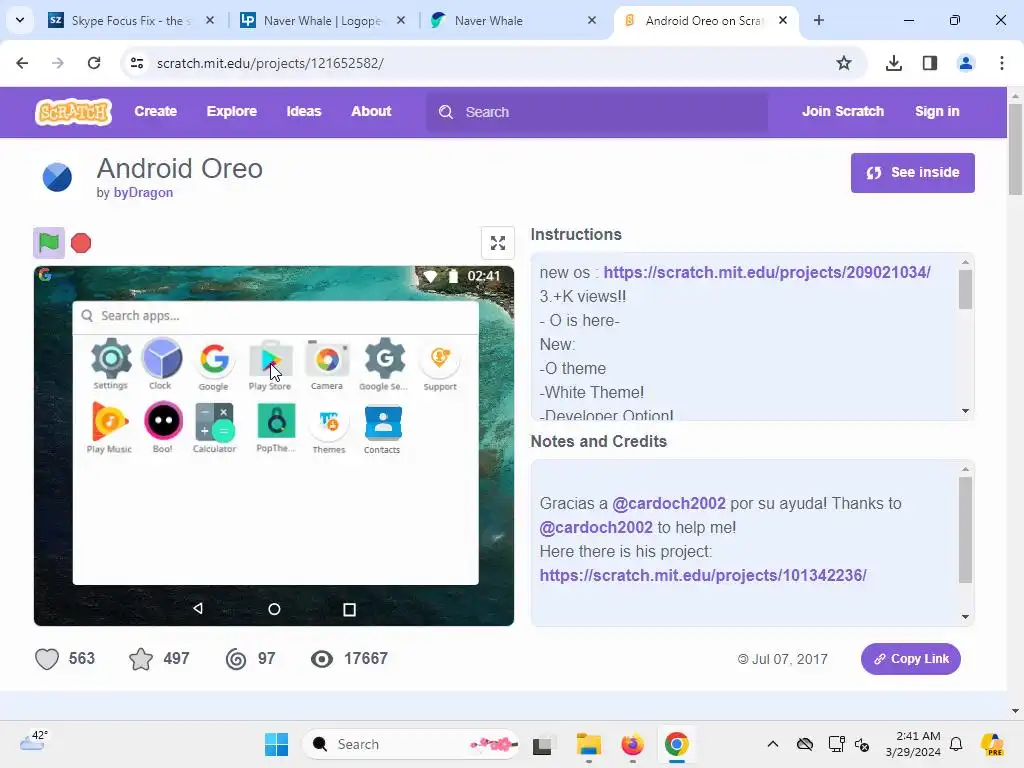
Task: Click the Scratch search field
Action: 597,112
